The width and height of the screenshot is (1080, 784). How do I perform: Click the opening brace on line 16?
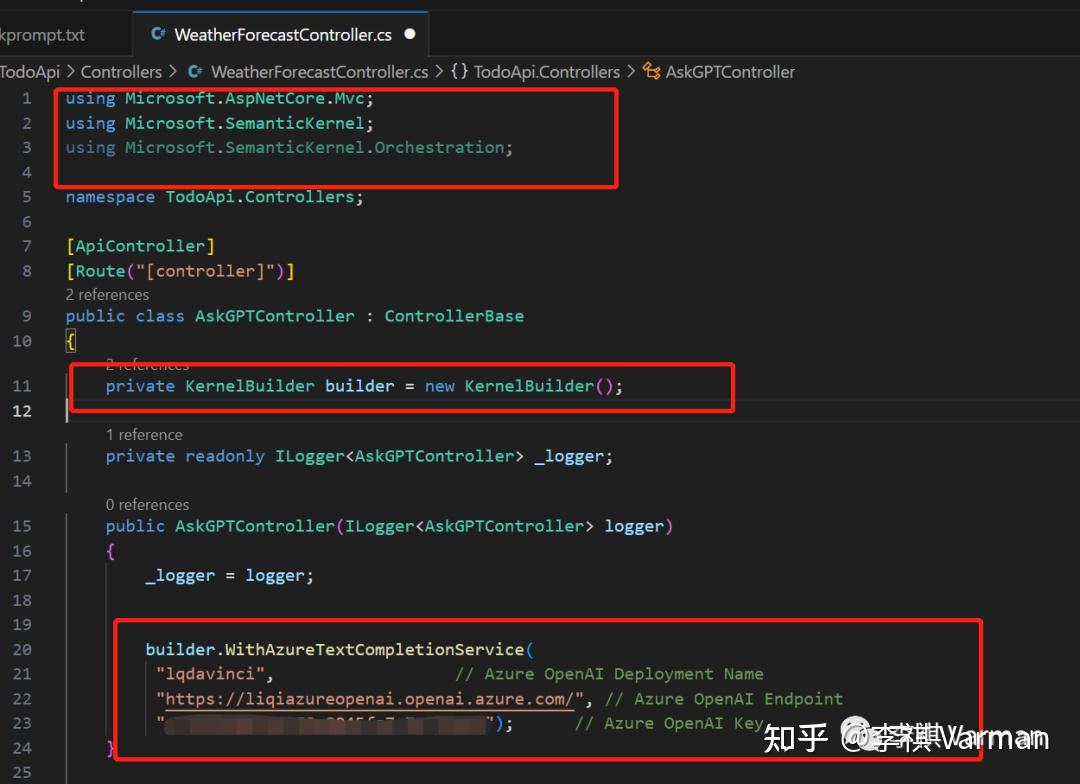(x=110, y=551)
